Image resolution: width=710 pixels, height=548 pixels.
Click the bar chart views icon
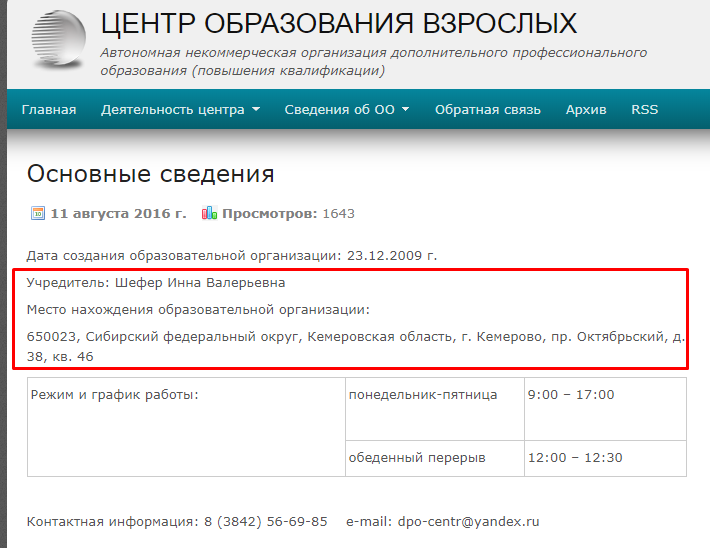point(209,213)
